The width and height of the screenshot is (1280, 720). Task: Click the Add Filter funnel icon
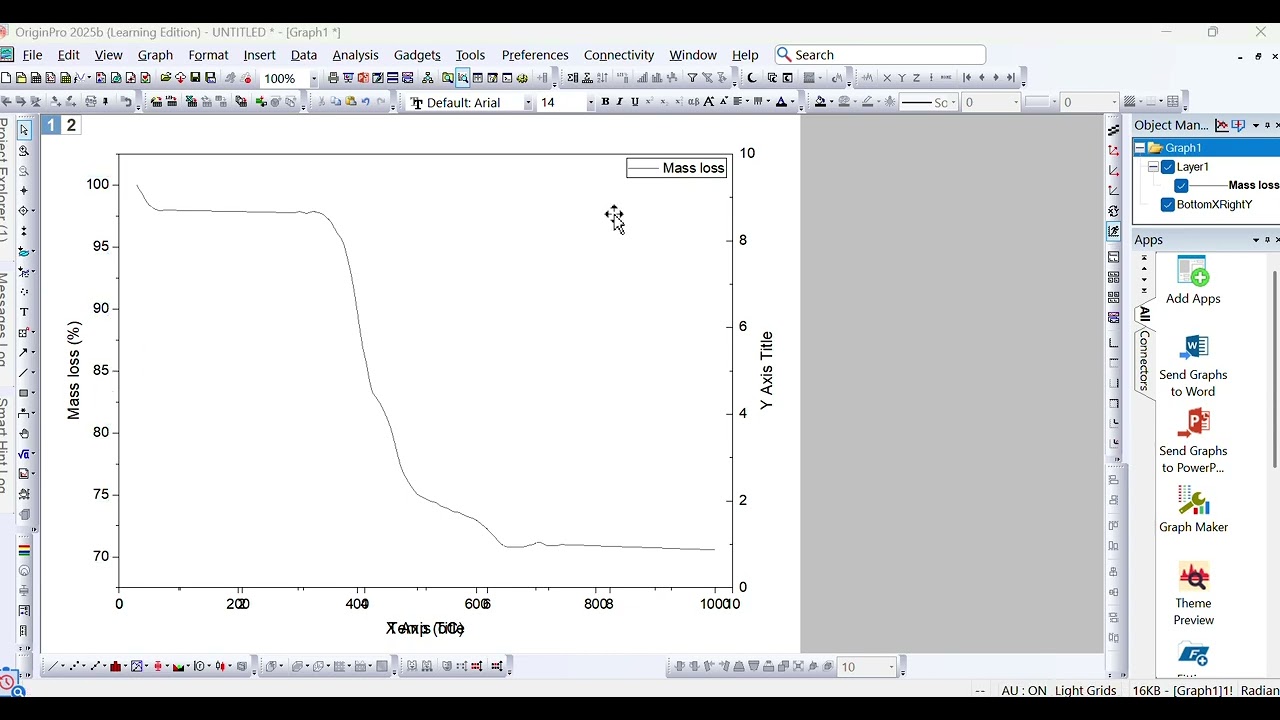pyautogui.click(x=692, y=78)
